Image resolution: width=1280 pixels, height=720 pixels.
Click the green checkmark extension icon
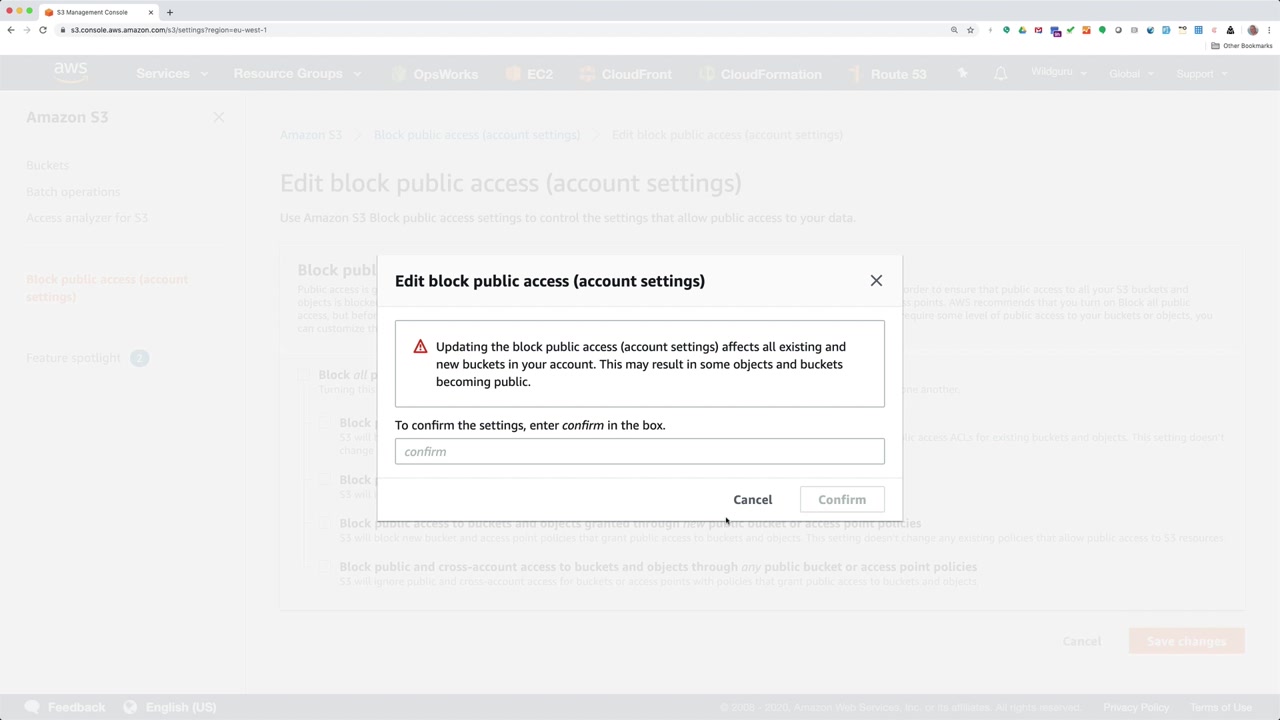[1070, 30]
